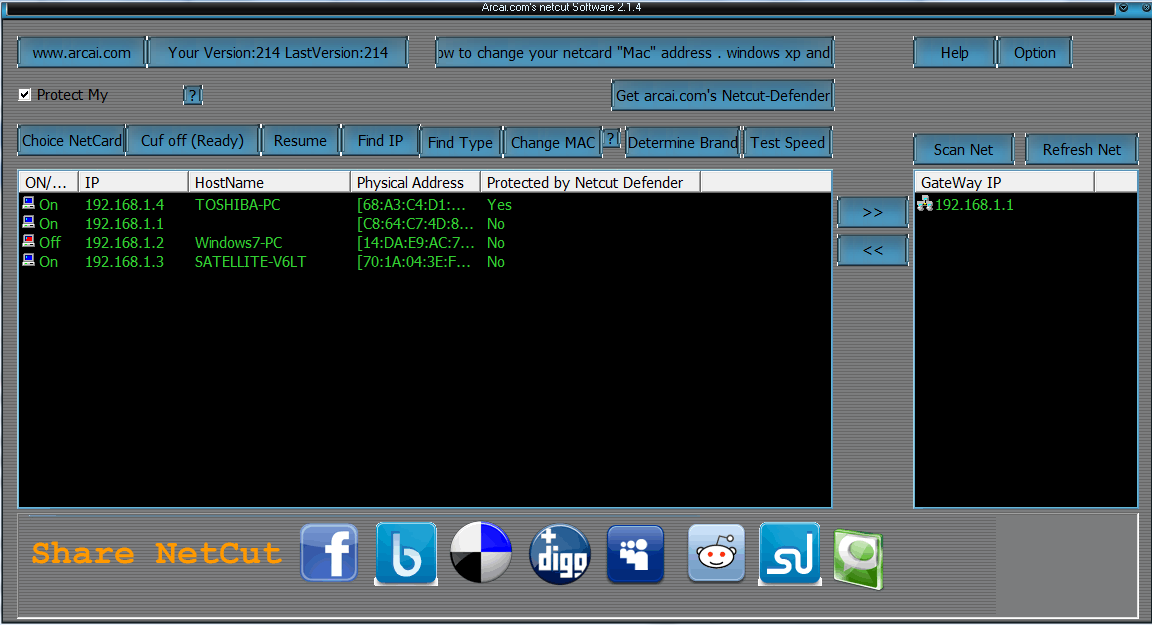Click the blue 'b' share icon
Screen dimensions: 1152x625
tap(406, 554)
